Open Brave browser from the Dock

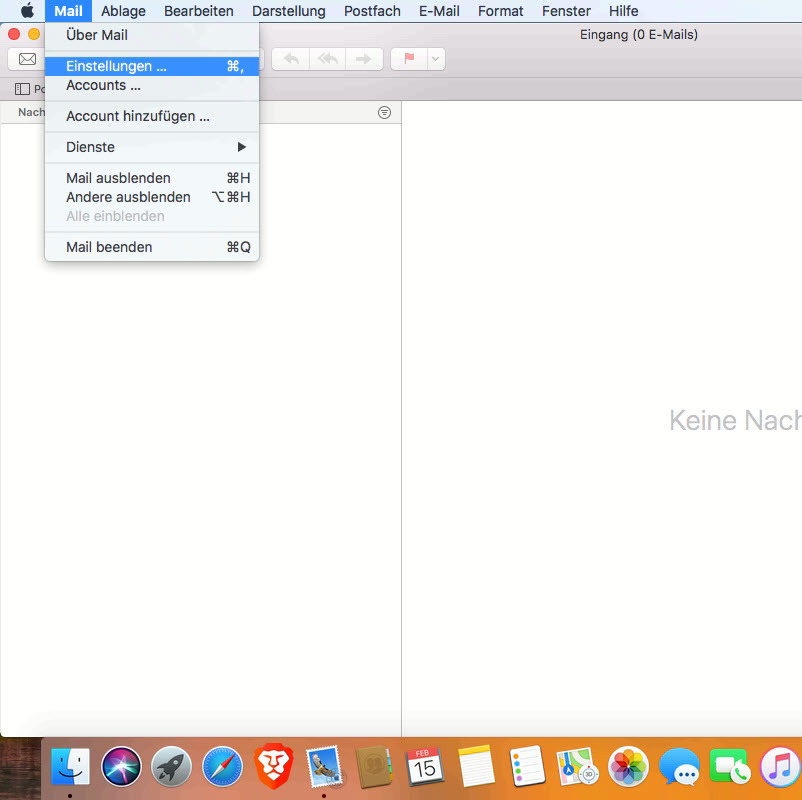(x=274, y=766)
